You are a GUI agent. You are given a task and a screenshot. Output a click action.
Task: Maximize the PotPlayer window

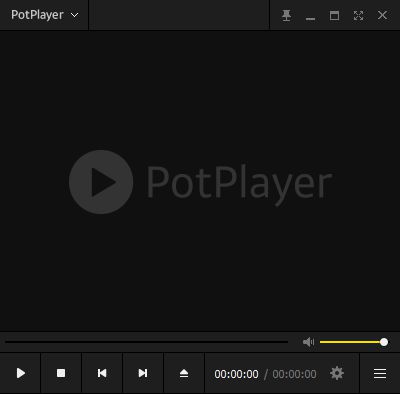tap(334, 15)
